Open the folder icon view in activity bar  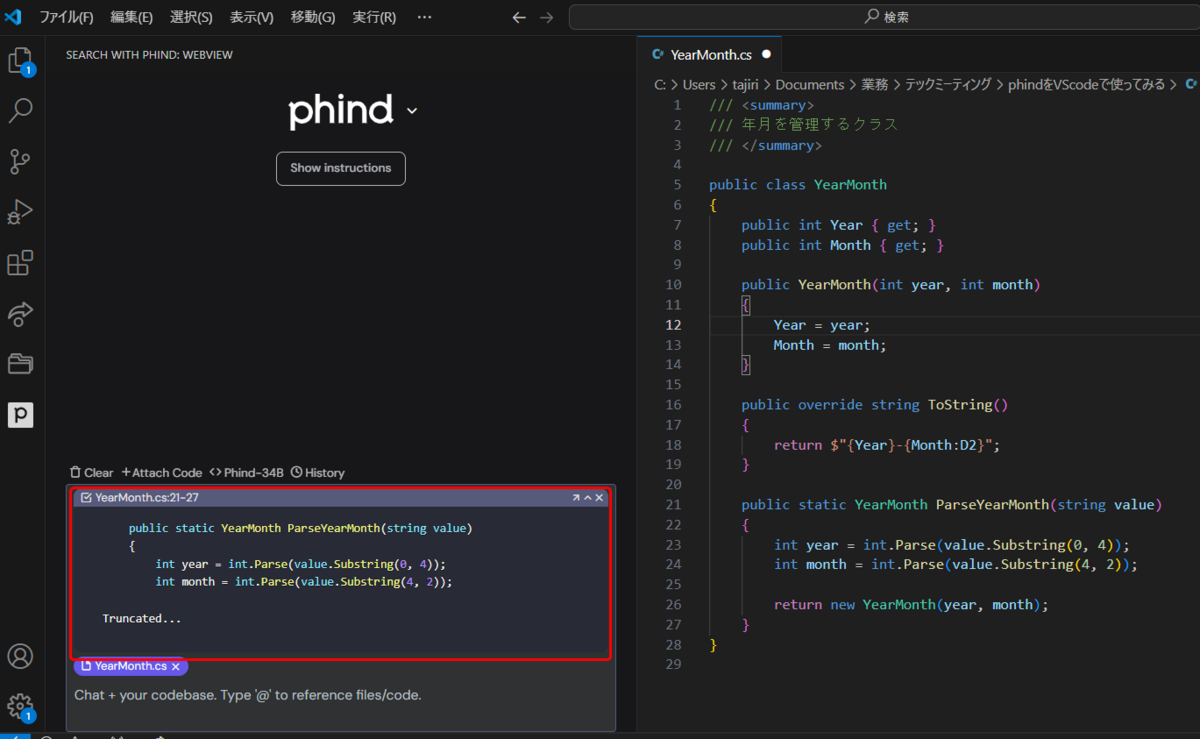[x=21, y=363]
